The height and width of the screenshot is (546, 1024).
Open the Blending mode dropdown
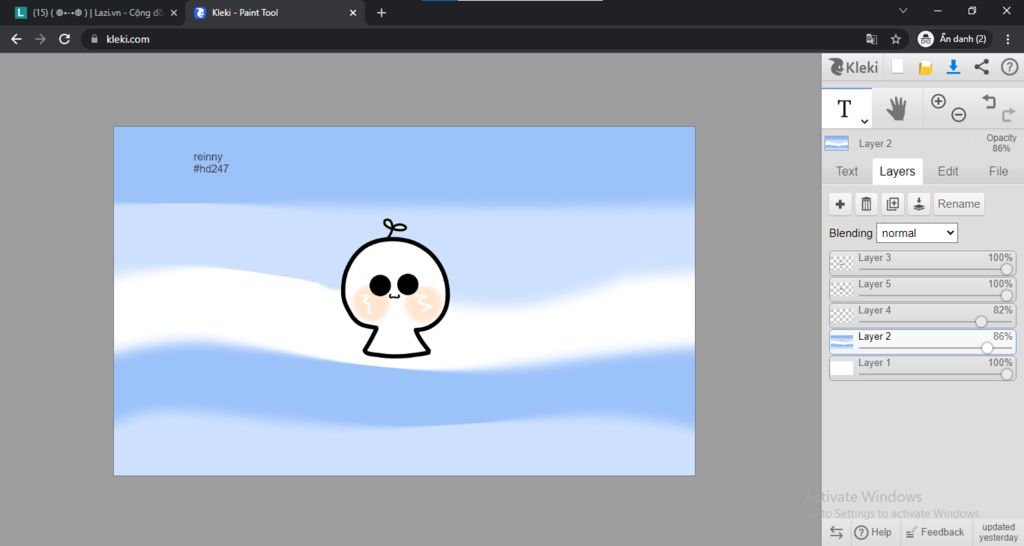917,233
